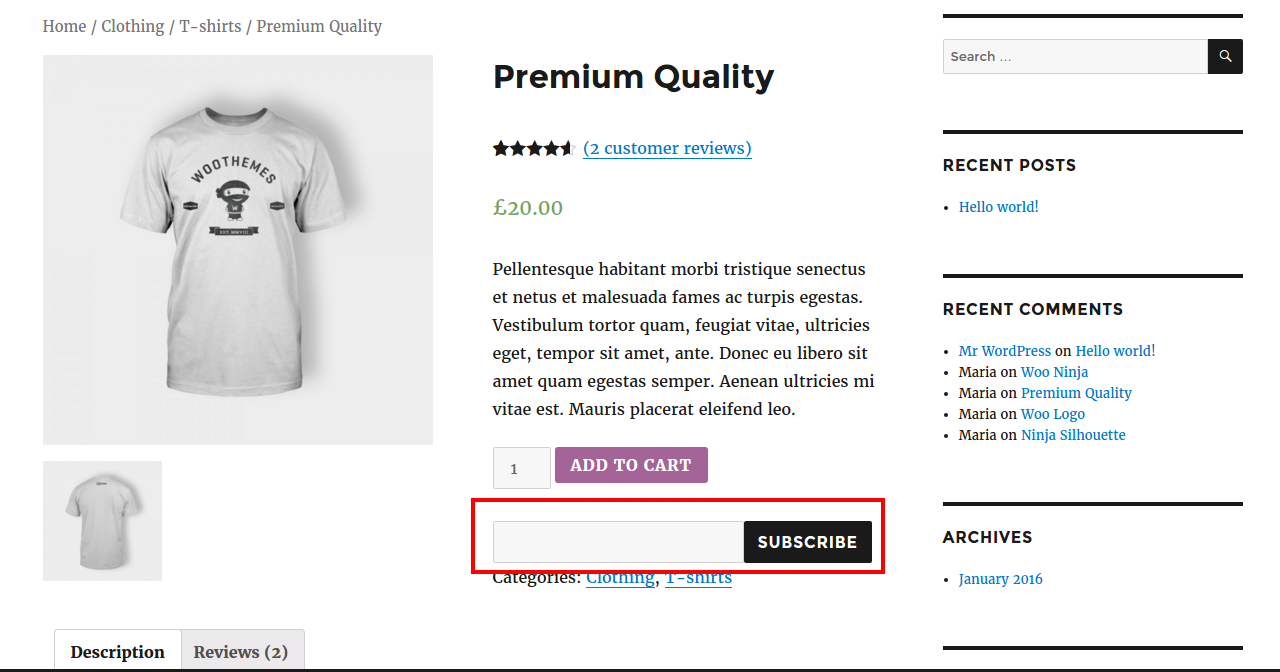Open the Hello world! recent post
Viewport: 1280px width, 672px height.
998,207
